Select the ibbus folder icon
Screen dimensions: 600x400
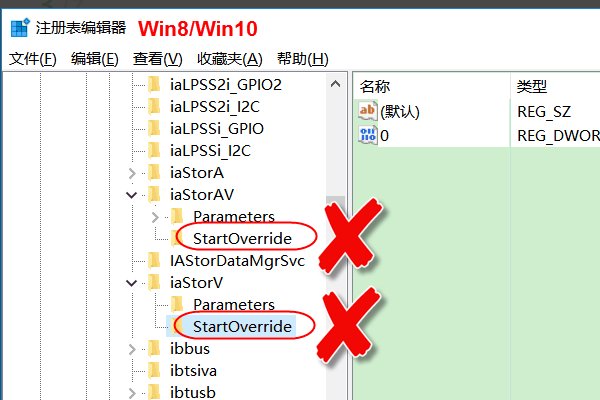point(154,349)
